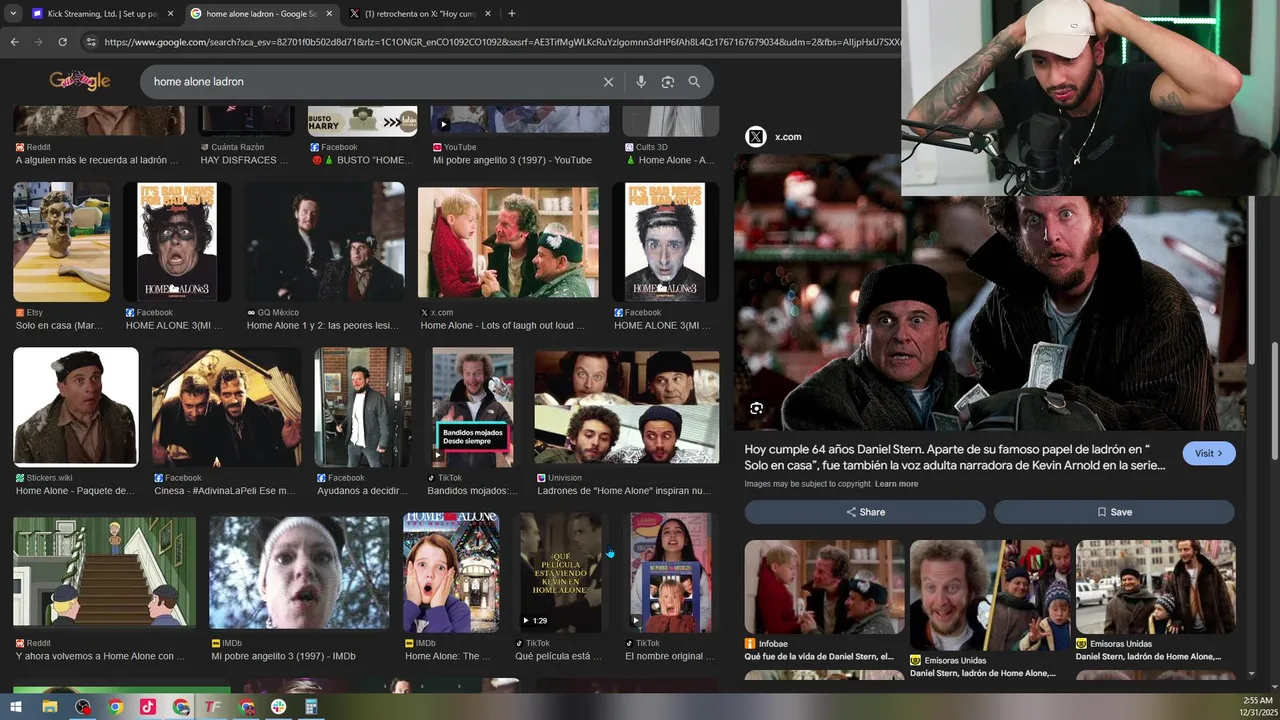Open site information icon in address bar
Screen dimensions: 1280x720
click(91, 42)
